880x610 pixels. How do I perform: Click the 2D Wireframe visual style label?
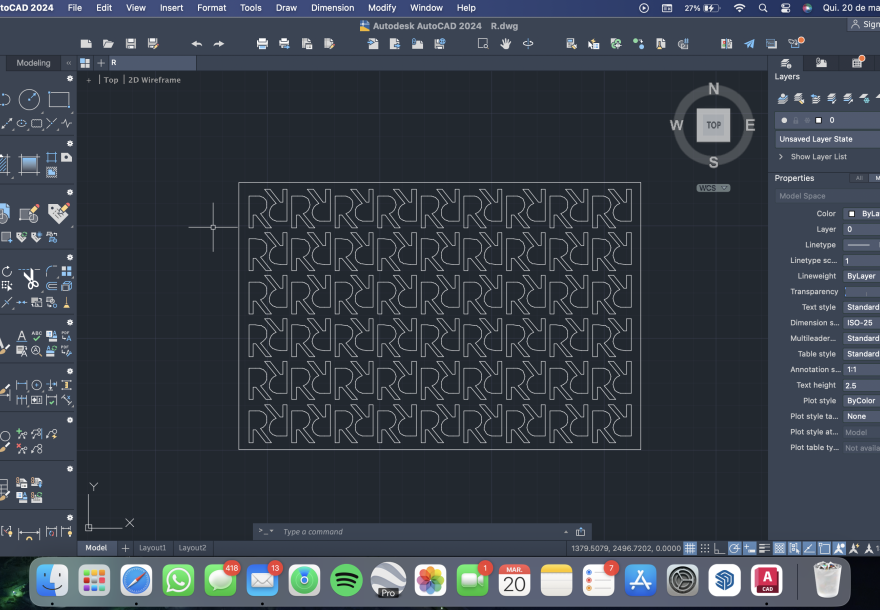pos(154,80)
